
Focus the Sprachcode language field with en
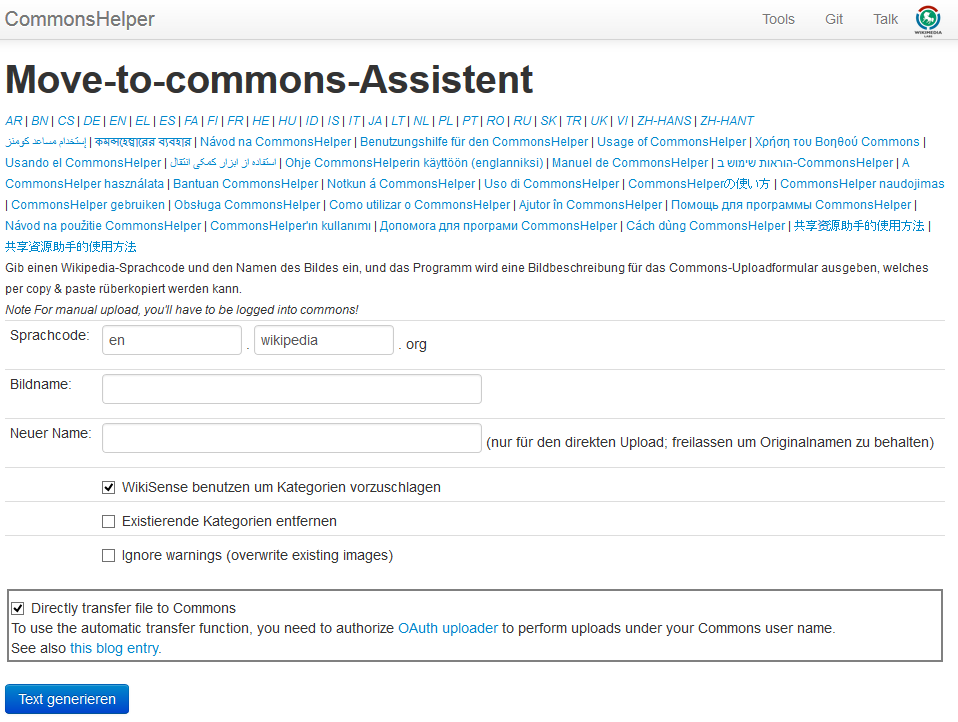click(172, 340)
